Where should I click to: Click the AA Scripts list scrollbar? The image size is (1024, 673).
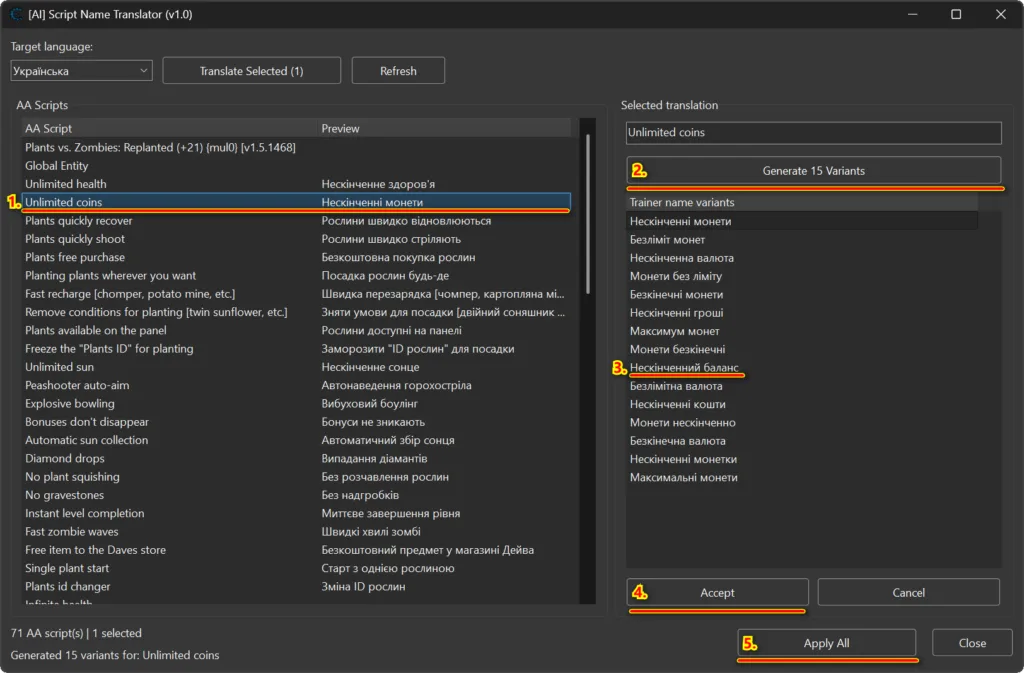coord(588,215)
